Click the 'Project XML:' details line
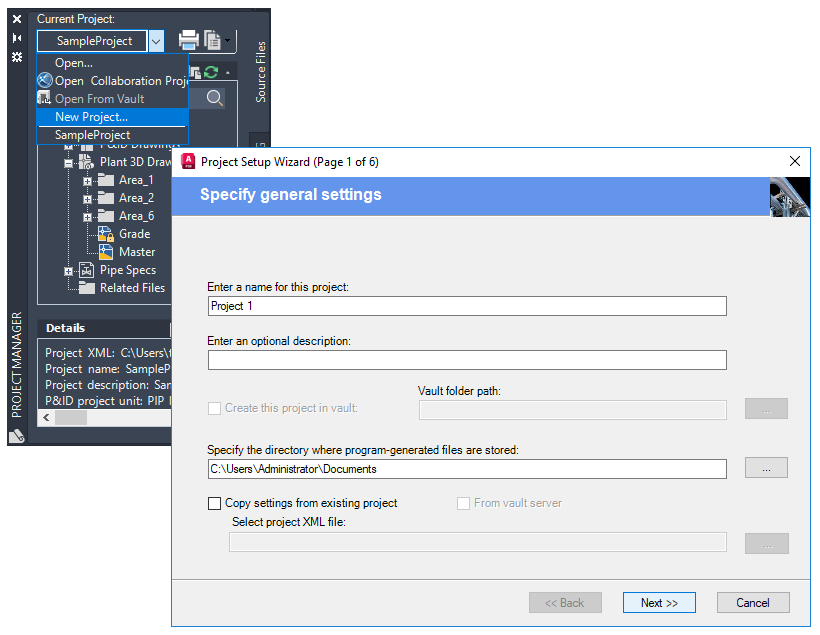This screenshot has width=820, height=635. coord(108,353)
